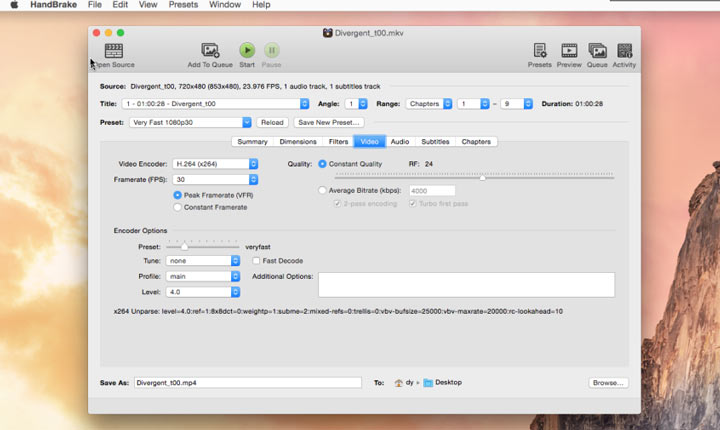
Task: Click the encoder Preset speed slider
Action: click(202, 246)
